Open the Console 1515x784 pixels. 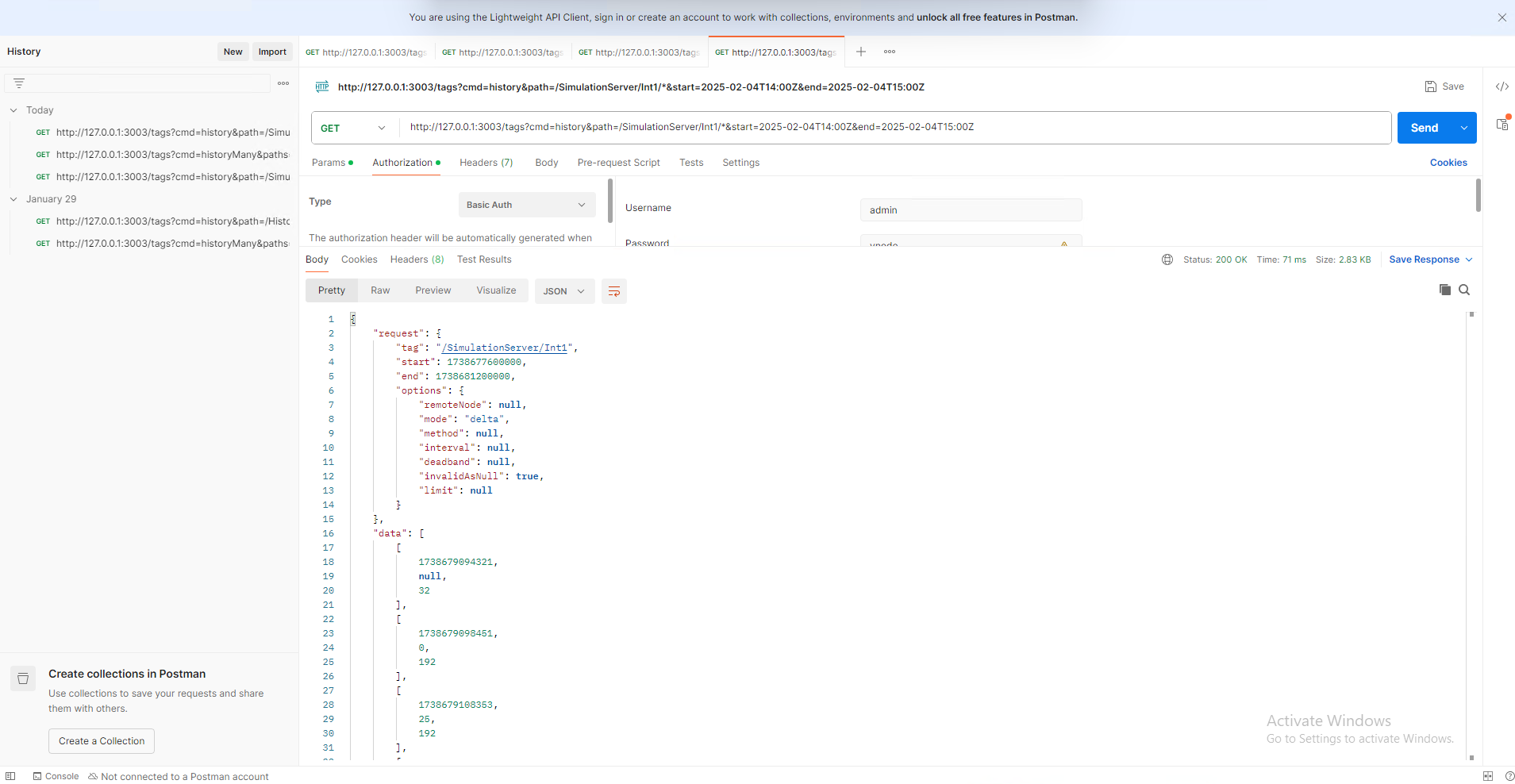click(x=56, y=776)
